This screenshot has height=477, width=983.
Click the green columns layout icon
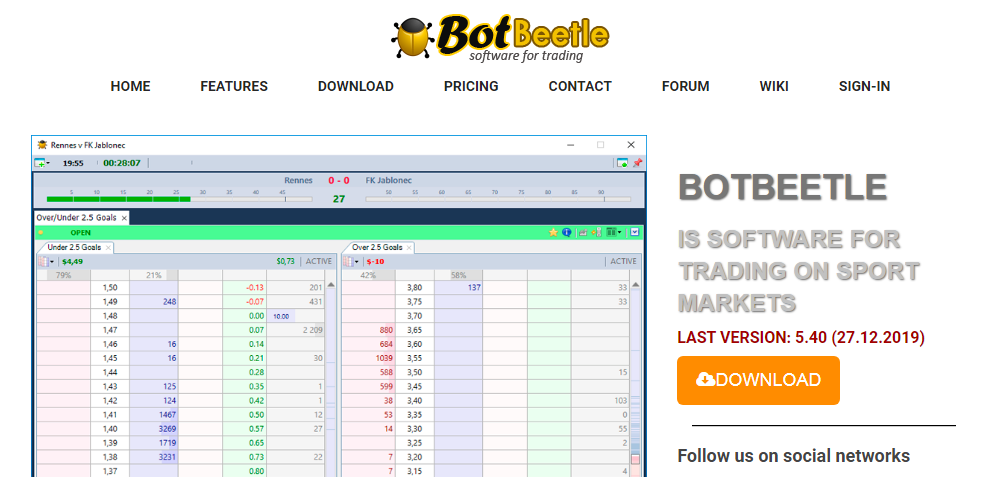[x=611, y=232]
